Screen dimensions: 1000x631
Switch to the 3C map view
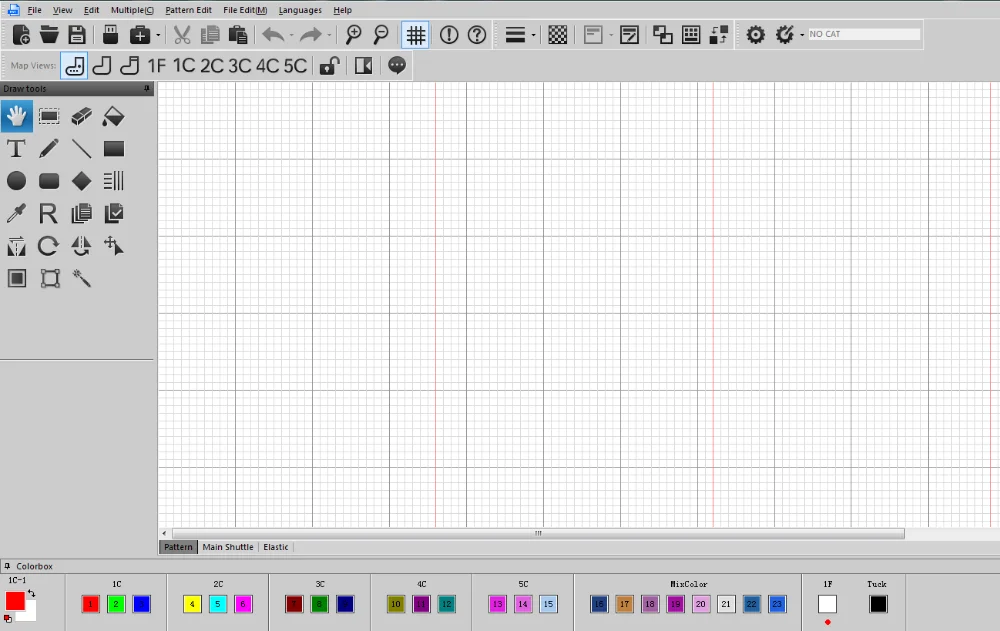239,66
